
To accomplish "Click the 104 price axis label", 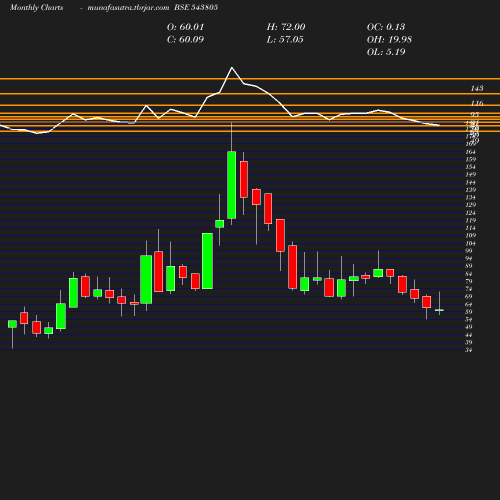I will point(471,243).
